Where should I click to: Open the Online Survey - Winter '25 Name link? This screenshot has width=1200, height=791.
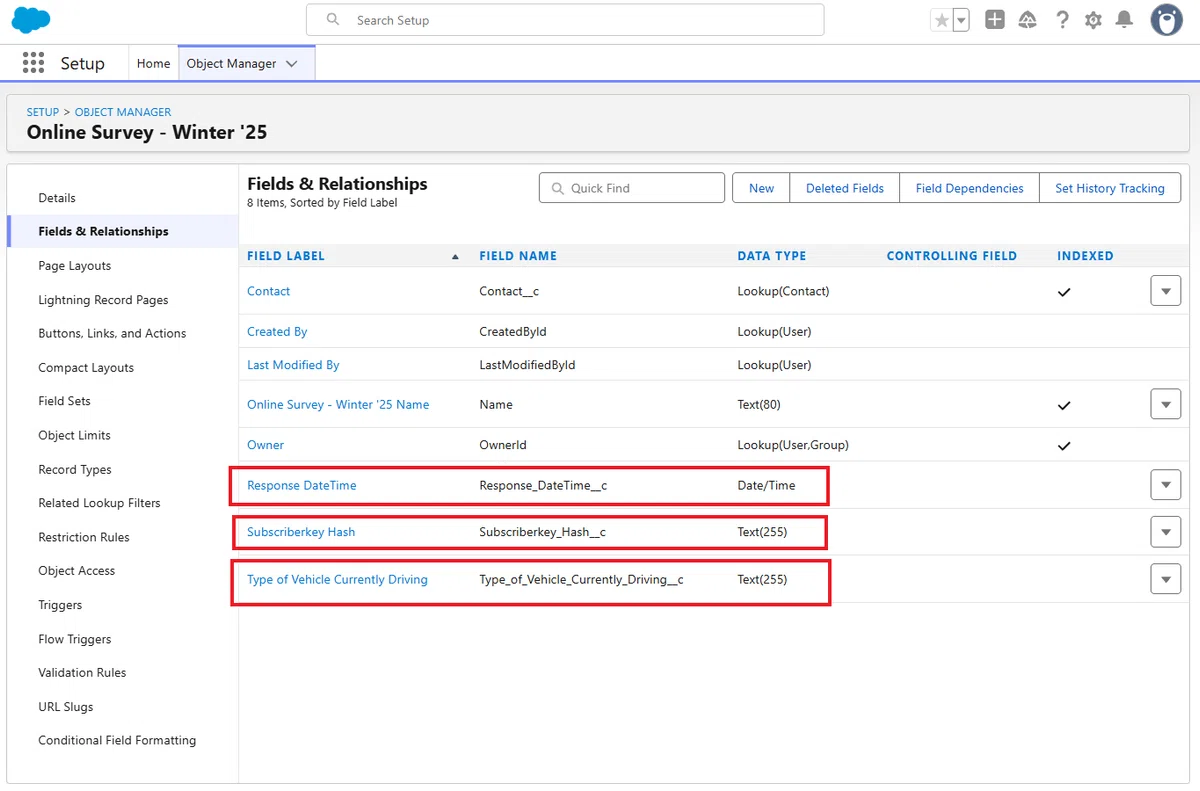[338, 405]
